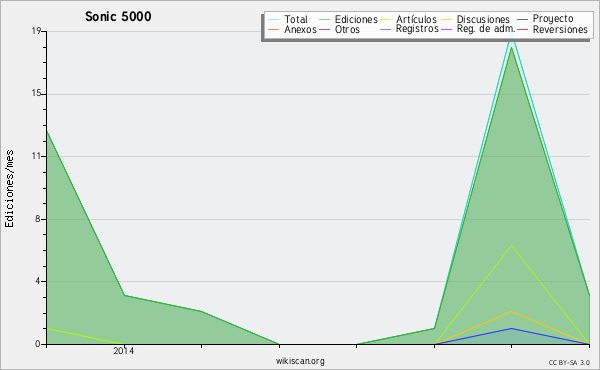
Task: Click the Proyecto legend label
Action: (553, 19)
